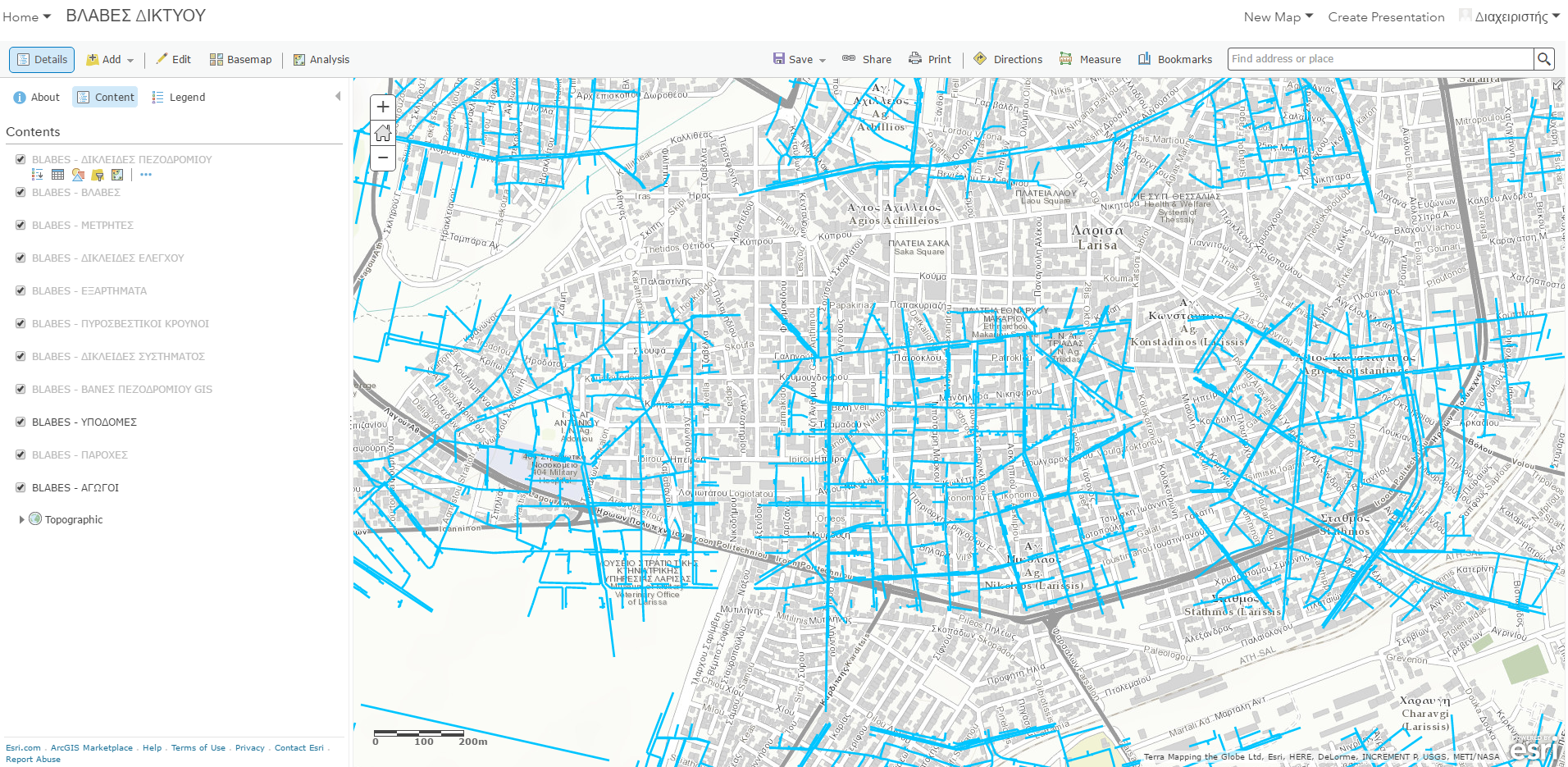The height and width of the screenshot is (767, 1568).
Task: Open the Save dropdown
Action: [799, 59]
